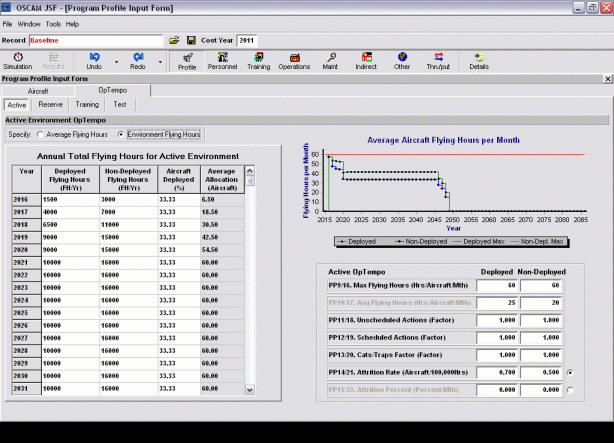Select the 2031 year row header
This screenshot has height=443, width=614.
click(x=27, y=388)
